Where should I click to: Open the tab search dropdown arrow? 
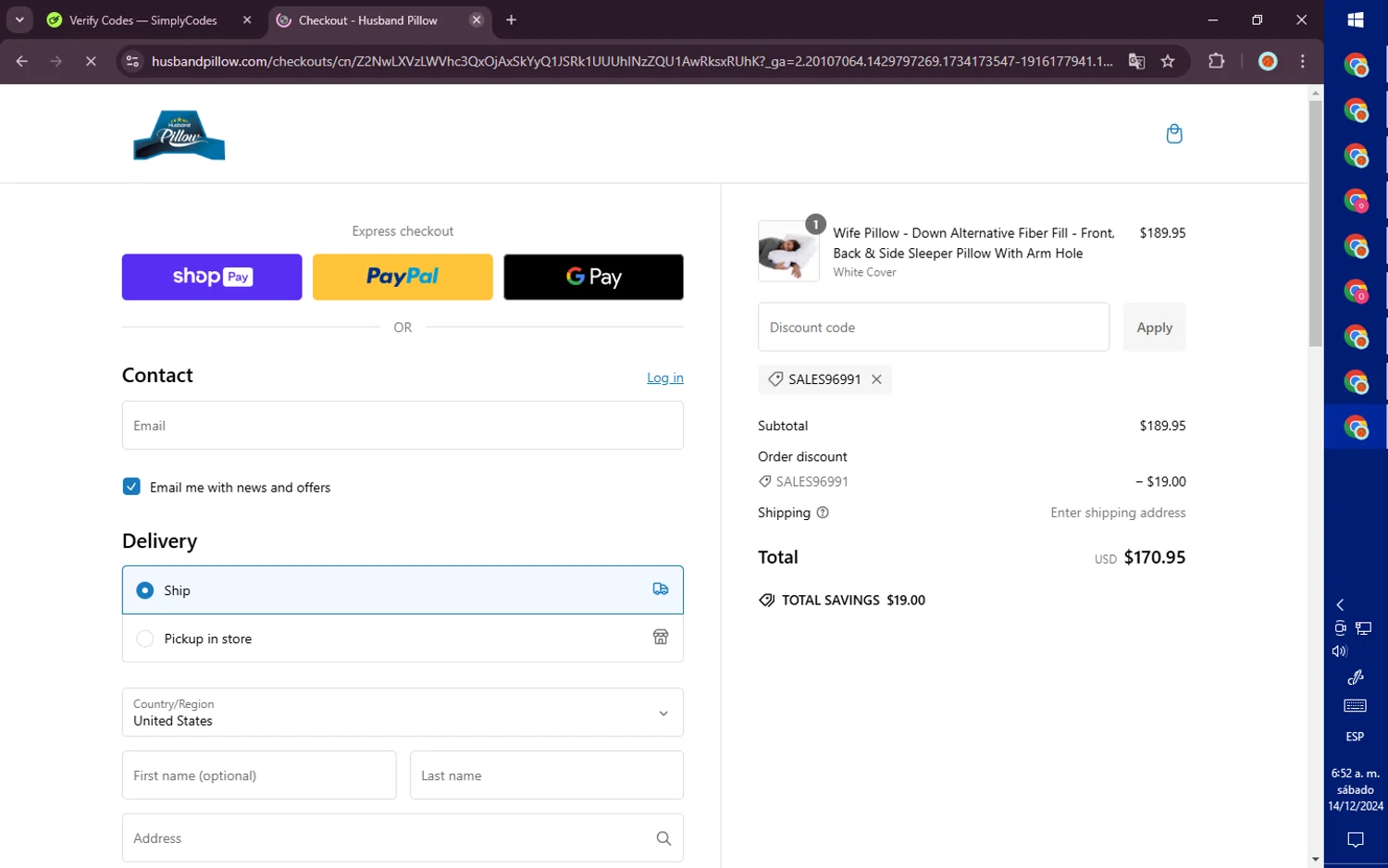(19, 19)
